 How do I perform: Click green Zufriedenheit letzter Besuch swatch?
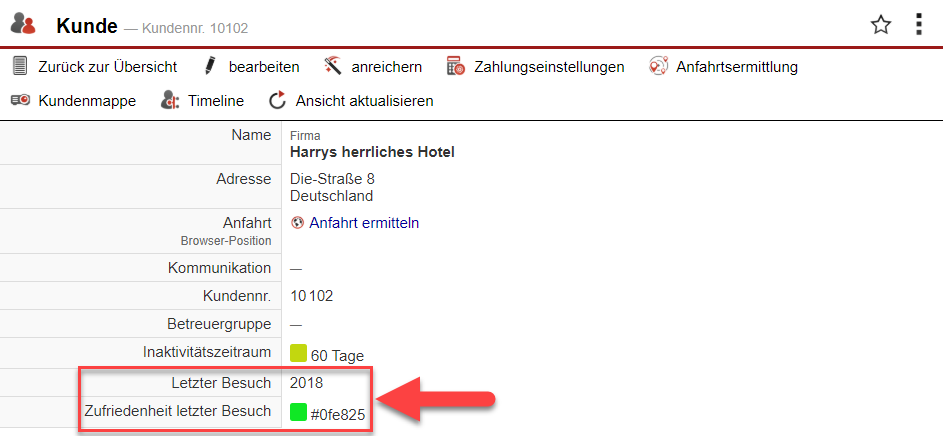pos(298,412)
